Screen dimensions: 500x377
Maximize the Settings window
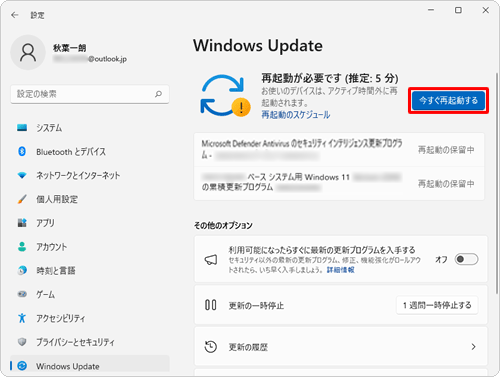[458, 10]
